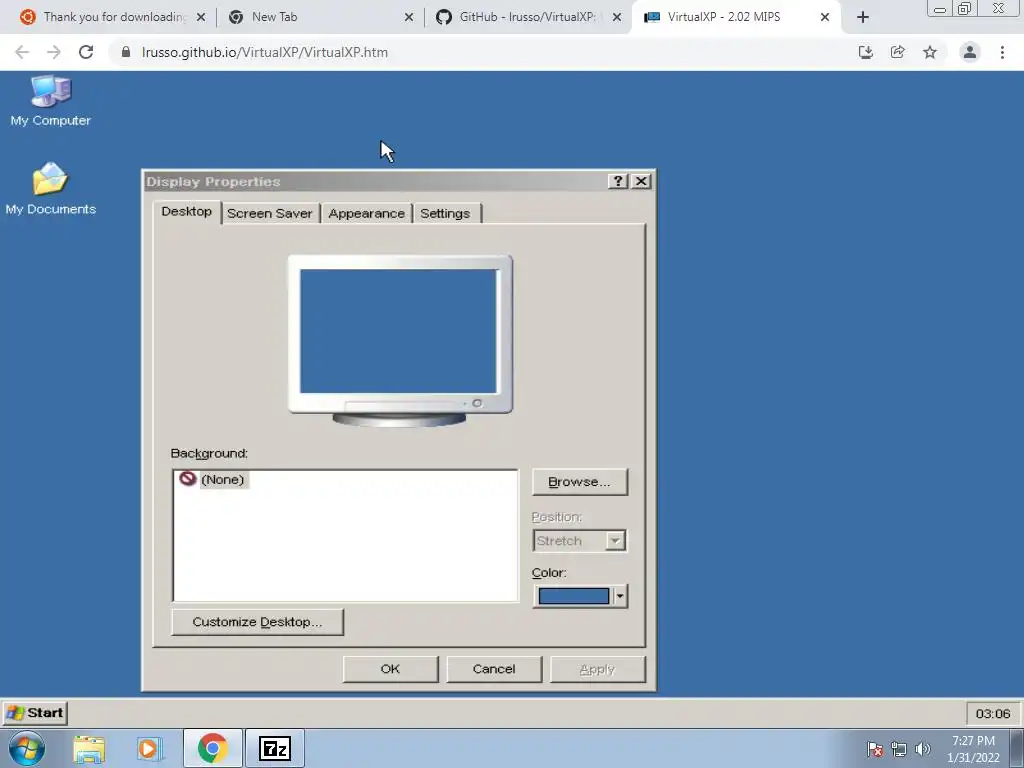Open the Appearance tab

366,214
